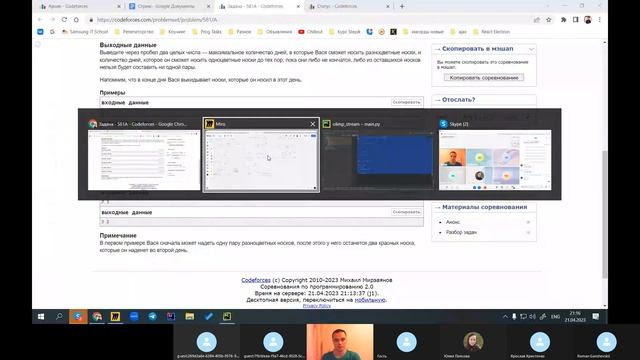
Task: Open the Codeforces footer link
Action: pyautogui.click(x=256, y=280)
